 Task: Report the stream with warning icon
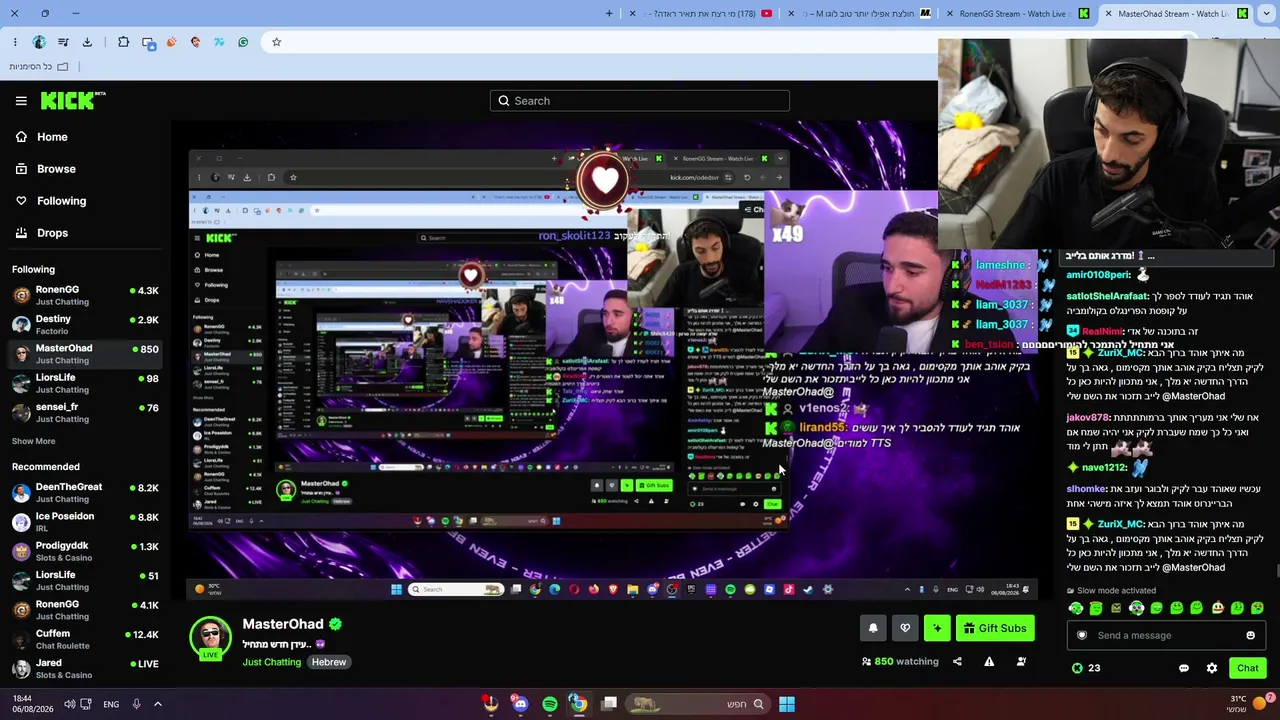(989, 662)
